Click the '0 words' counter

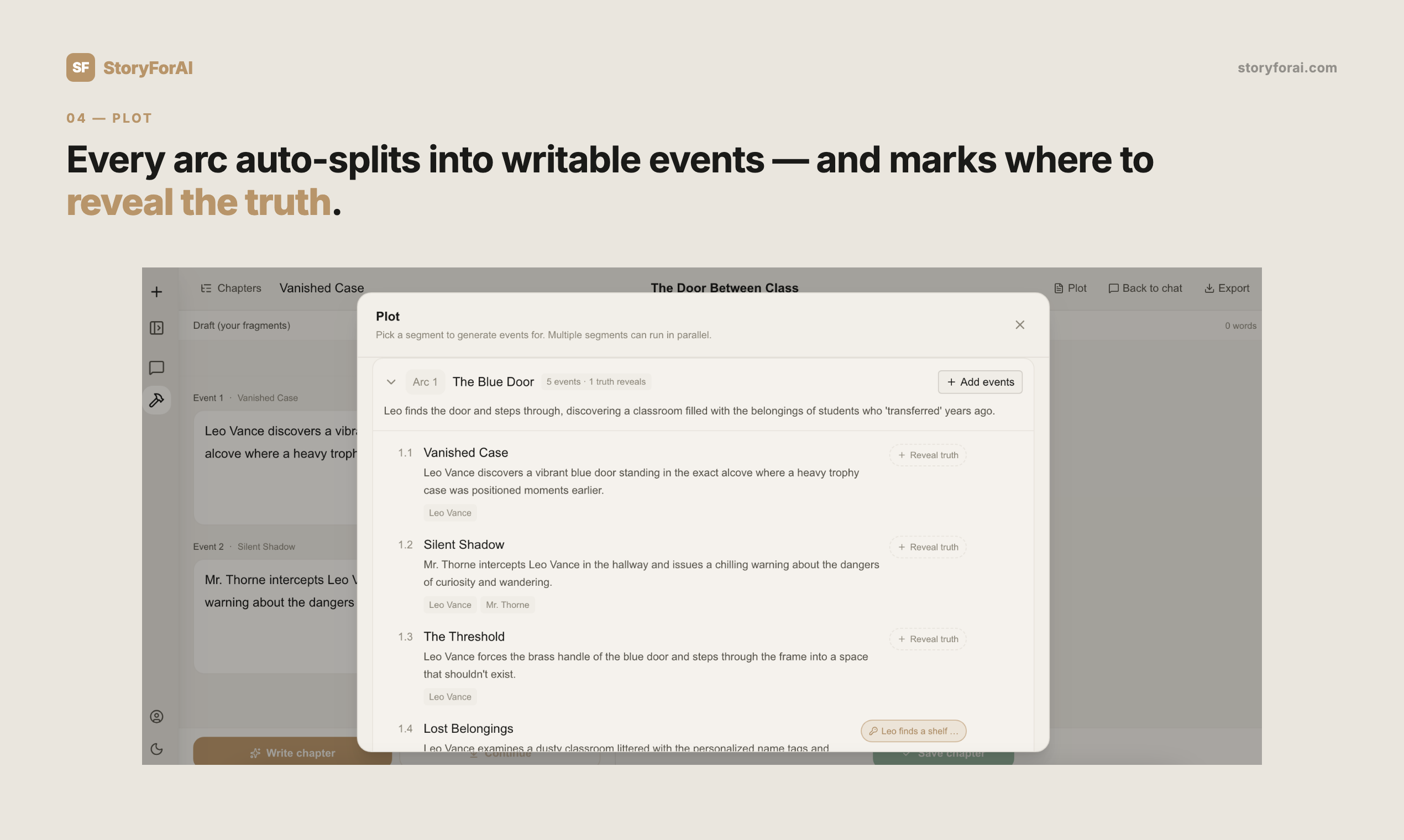[1240, 326]
